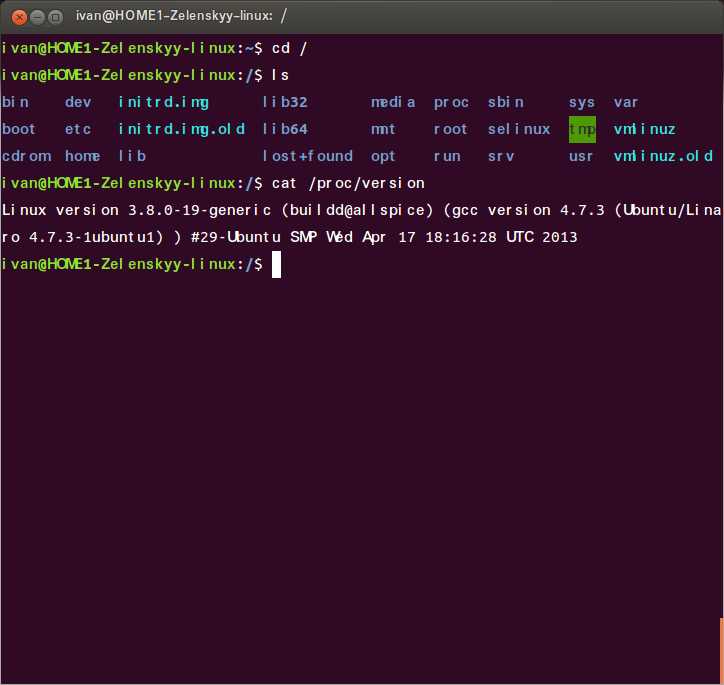The height and width of the screenshot is (685, 724).
Task: Click the 'sys' directory name
Action: pos(582,103)
